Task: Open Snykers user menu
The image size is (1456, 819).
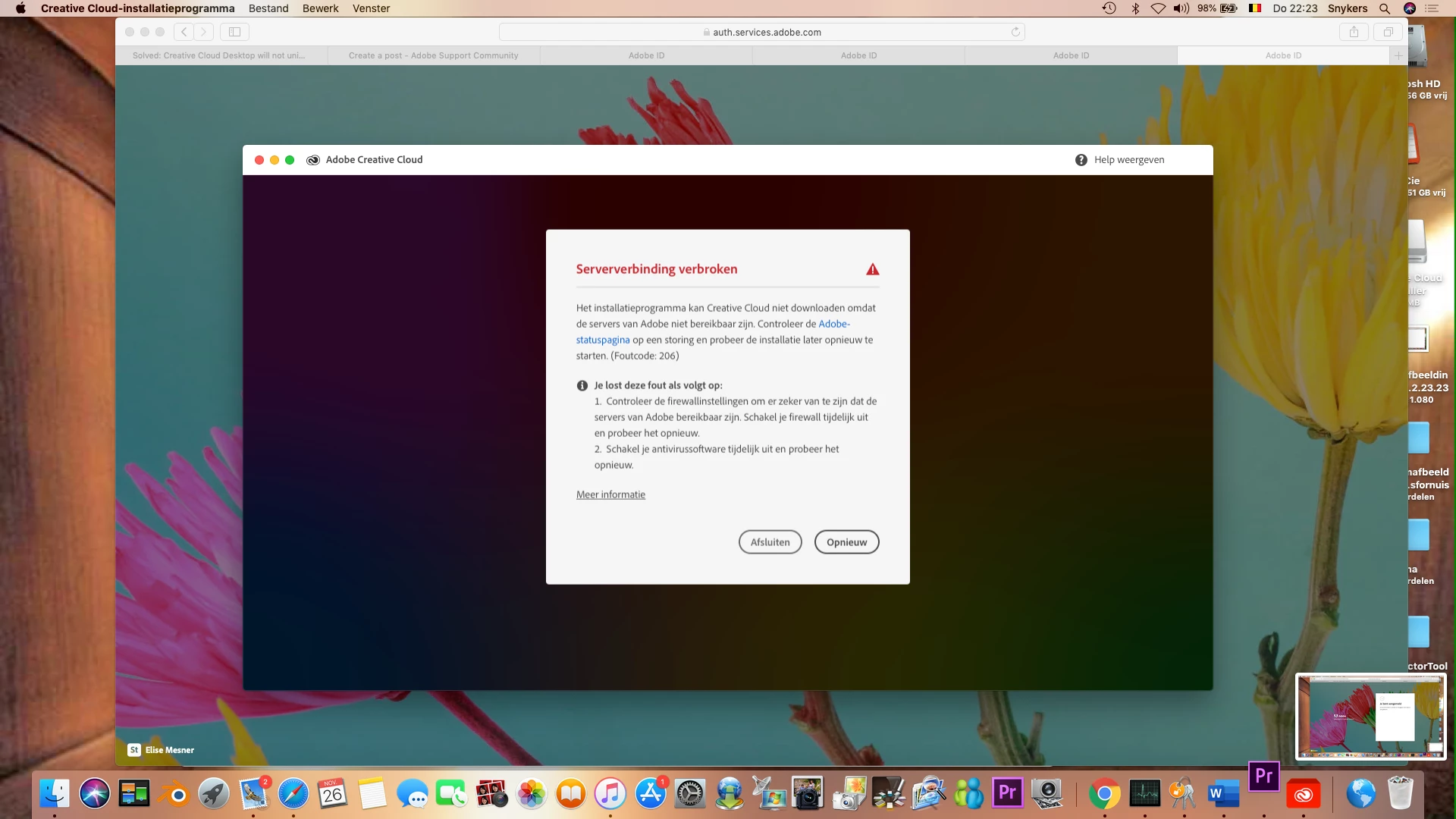Action: [1348, 8]
